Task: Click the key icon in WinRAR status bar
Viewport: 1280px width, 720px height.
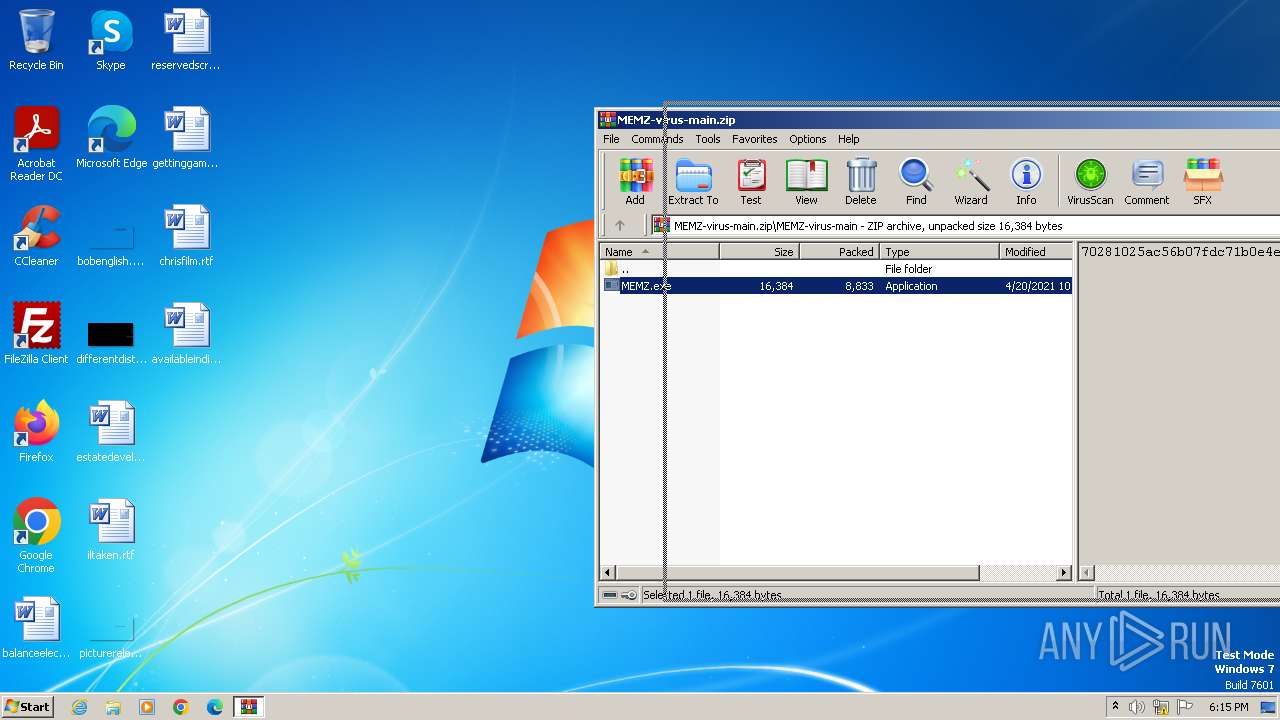Action: pos(629,595)
